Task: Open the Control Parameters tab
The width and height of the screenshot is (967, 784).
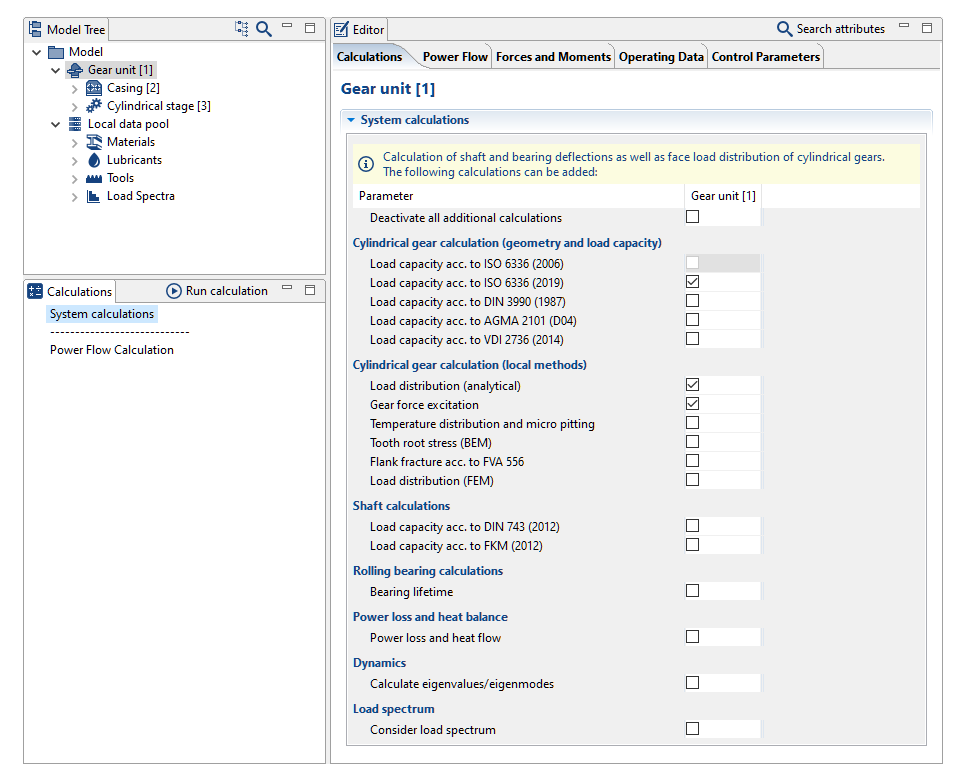Action: [x=765, y=57]
